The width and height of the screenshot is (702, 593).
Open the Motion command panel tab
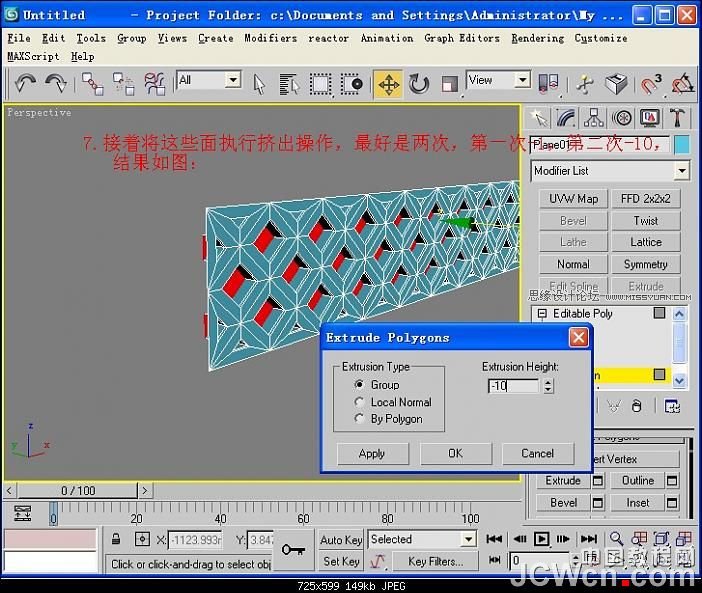click(622, 118)
